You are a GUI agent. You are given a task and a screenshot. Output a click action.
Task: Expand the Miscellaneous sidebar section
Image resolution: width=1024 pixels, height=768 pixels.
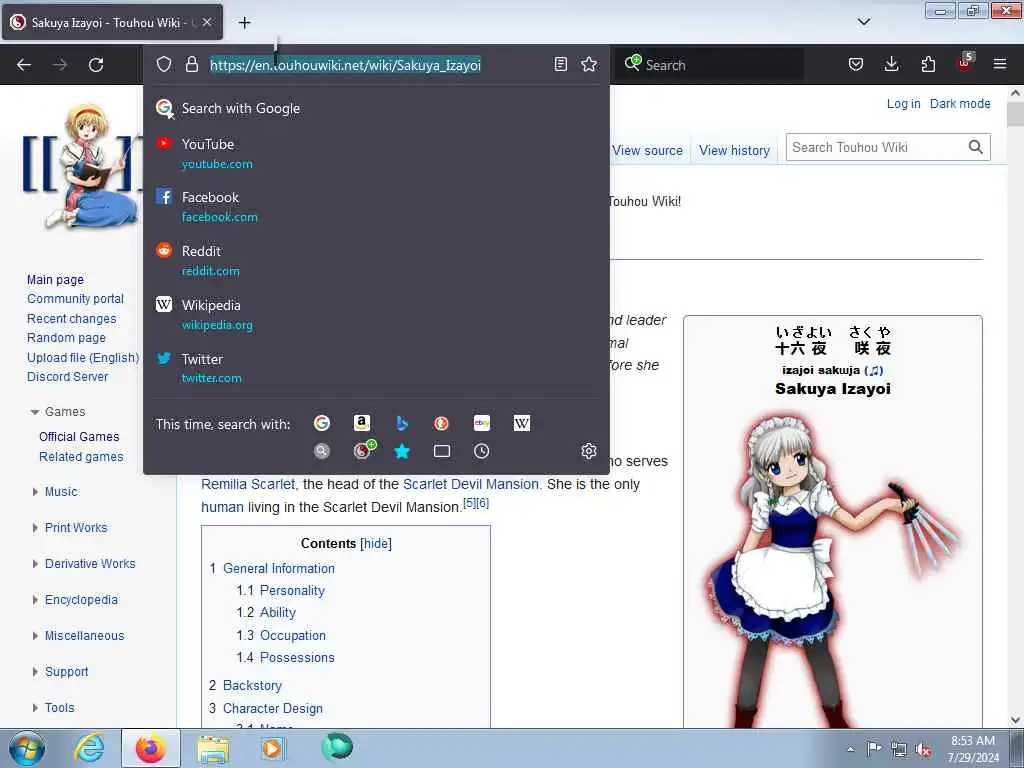click(35, 635)
